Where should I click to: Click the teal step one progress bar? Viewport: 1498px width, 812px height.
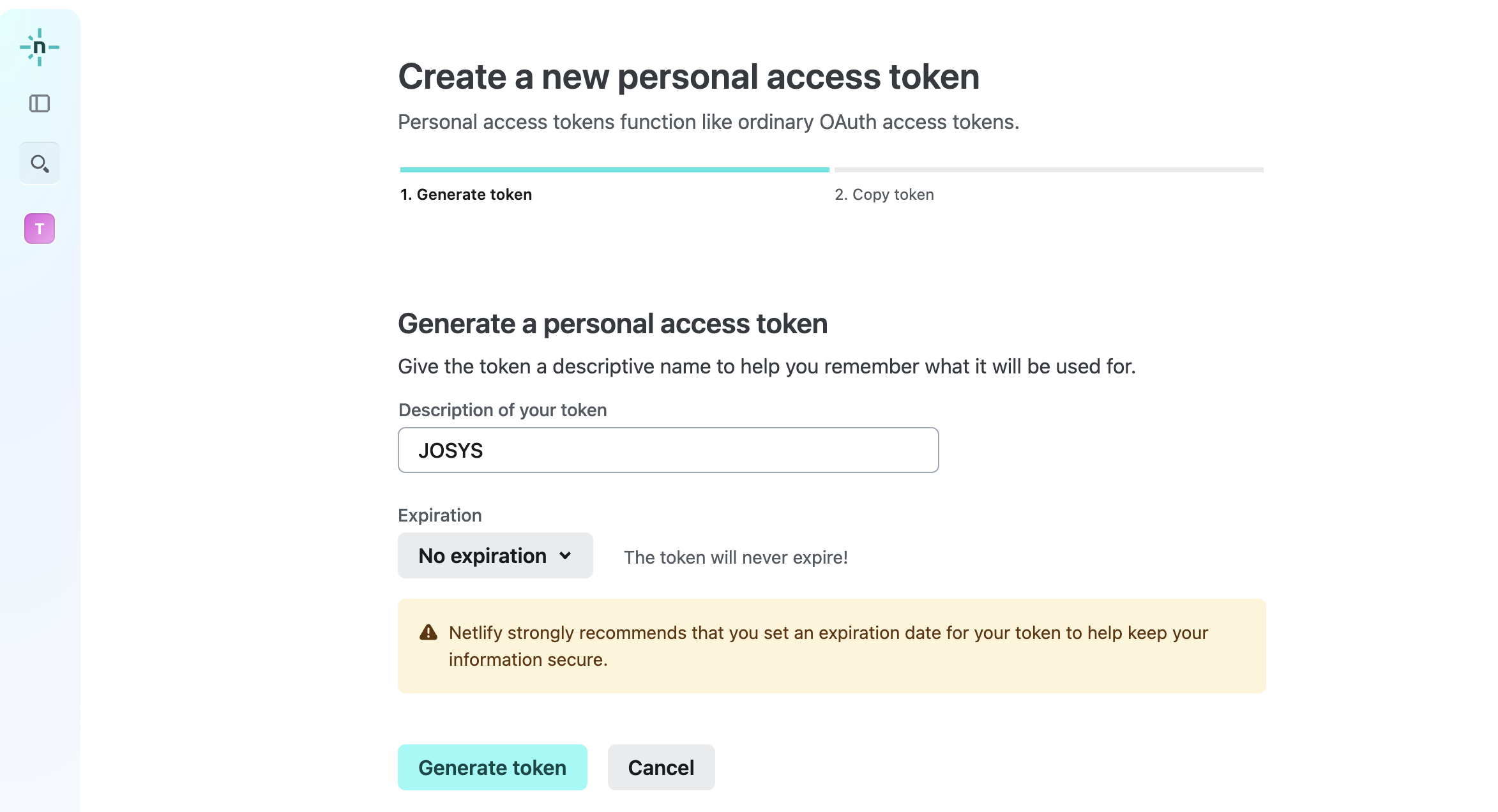pos(614,170)
